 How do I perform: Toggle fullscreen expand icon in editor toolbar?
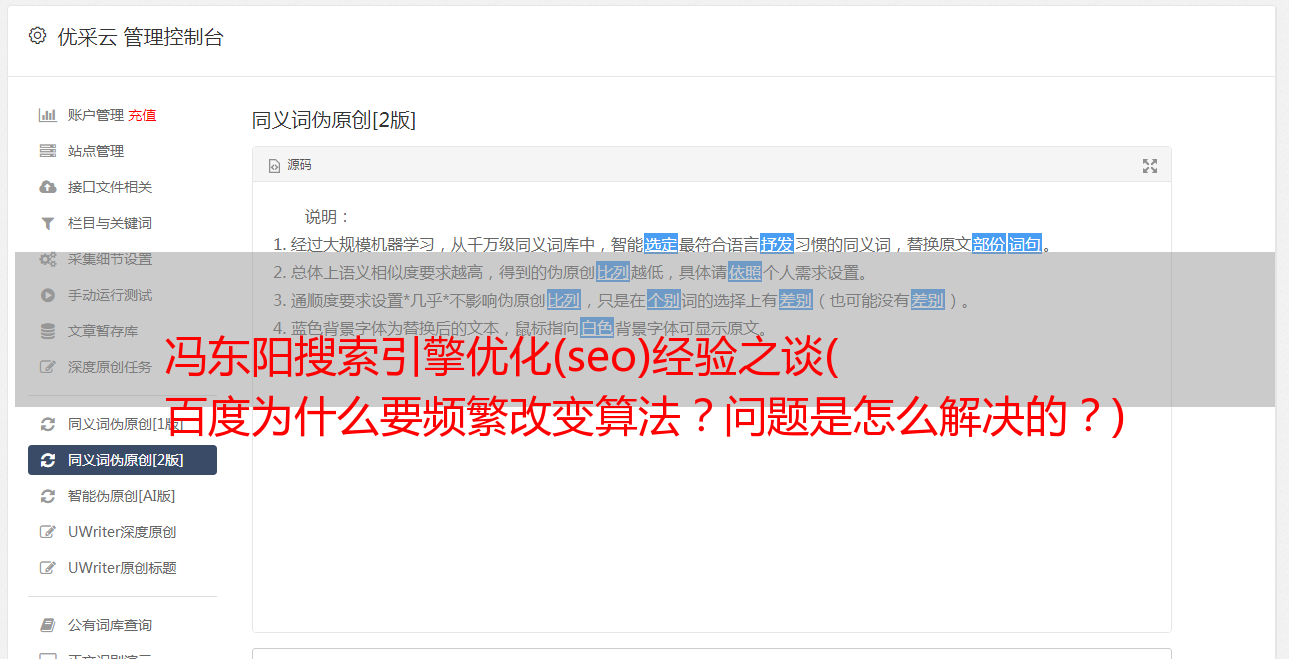click(x=1150, y=166)
